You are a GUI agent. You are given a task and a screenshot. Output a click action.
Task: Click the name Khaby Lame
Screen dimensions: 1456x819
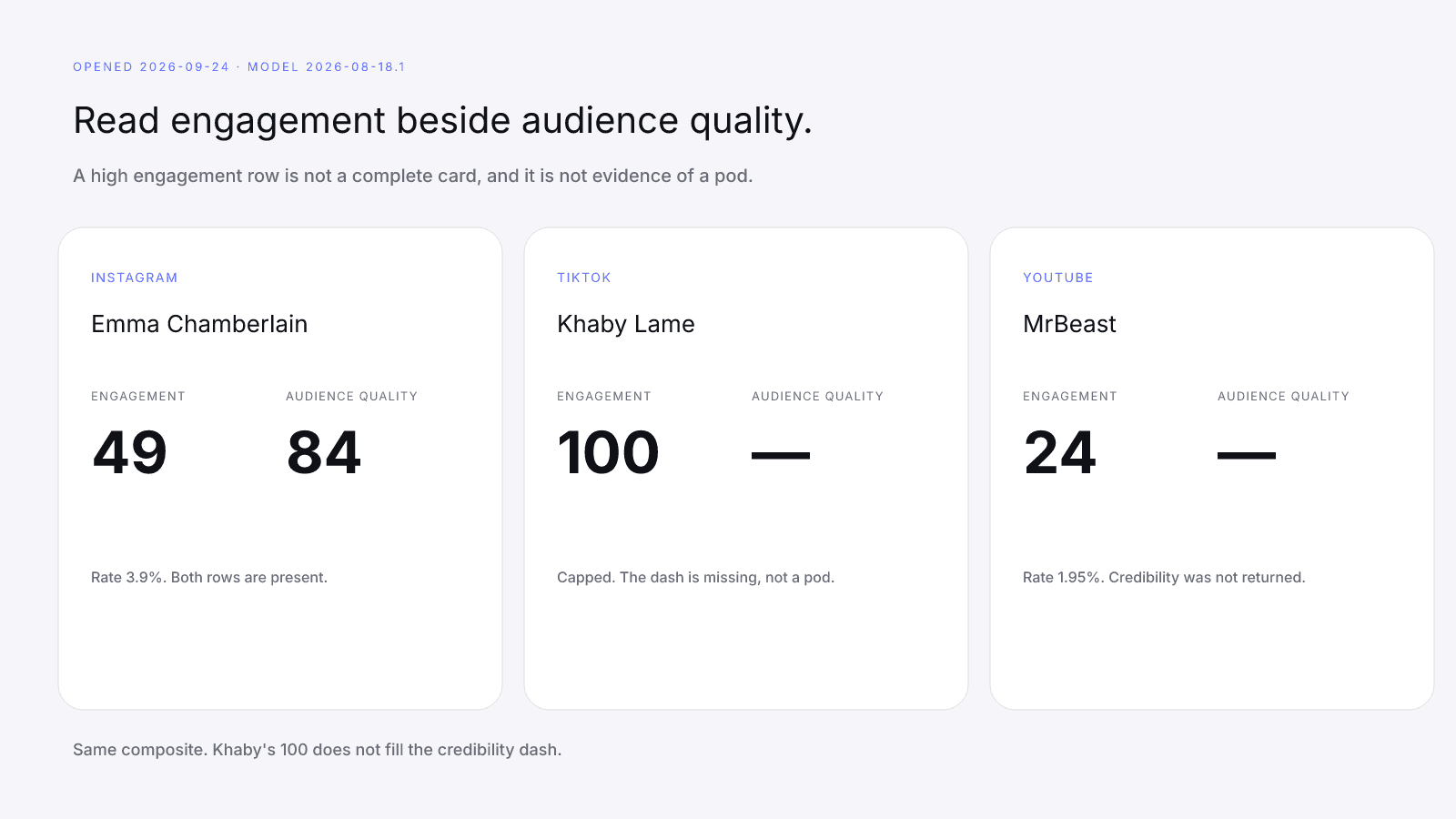point(626,324)
